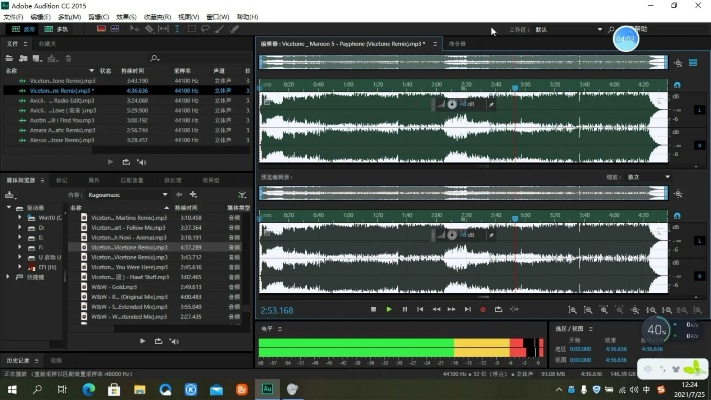This screenshot has height=400, width=711.
Task: Click the red Record button
Action: pyautogui.click(x=483, y=309)
